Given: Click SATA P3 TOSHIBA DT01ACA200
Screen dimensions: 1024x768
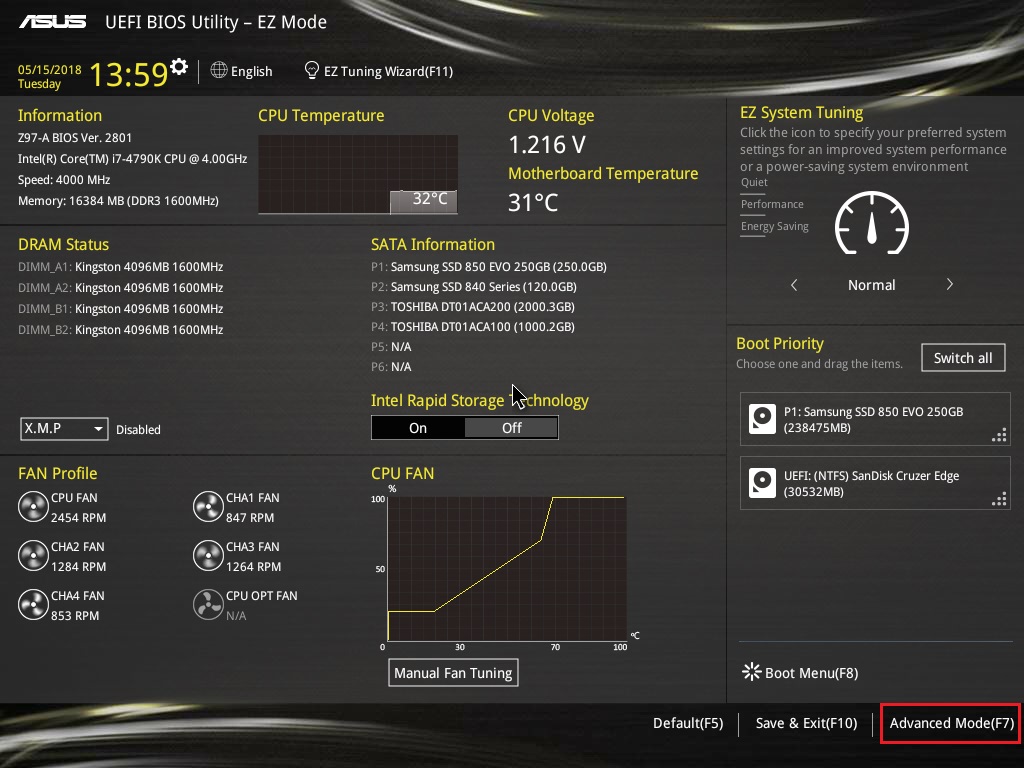Looking at the screenshot, I should (473, 306).
